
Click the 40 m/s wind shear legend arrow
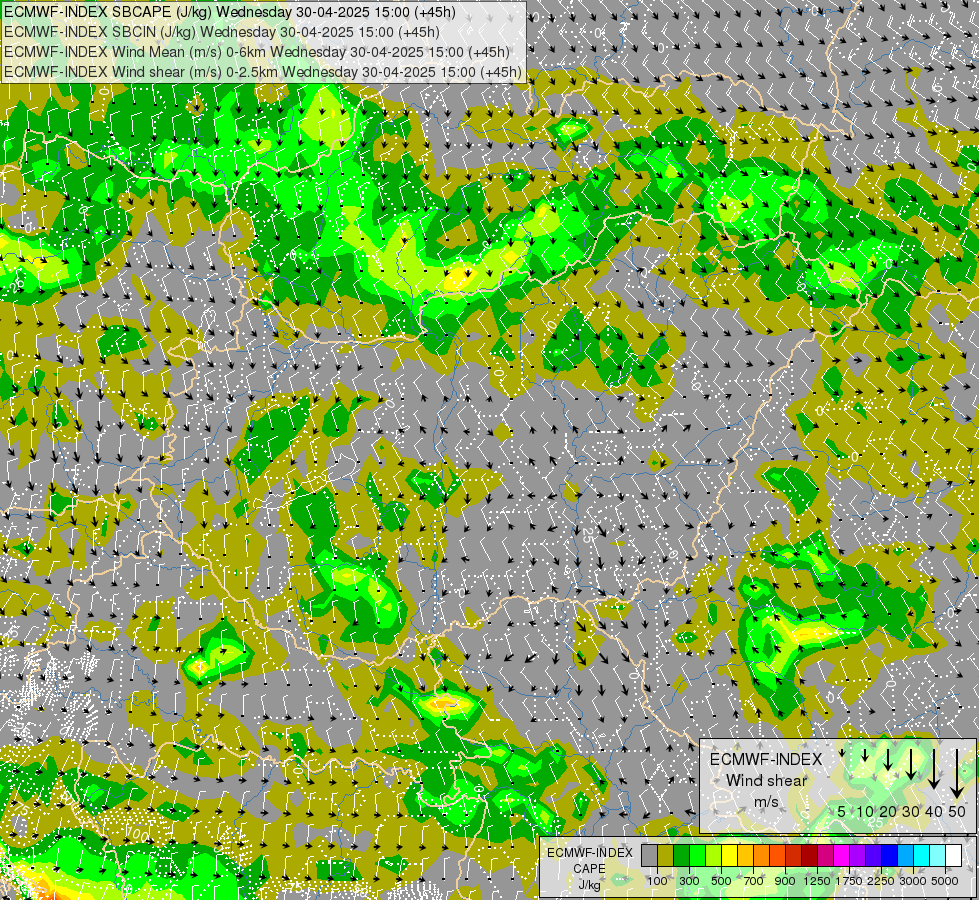[934, 769]
